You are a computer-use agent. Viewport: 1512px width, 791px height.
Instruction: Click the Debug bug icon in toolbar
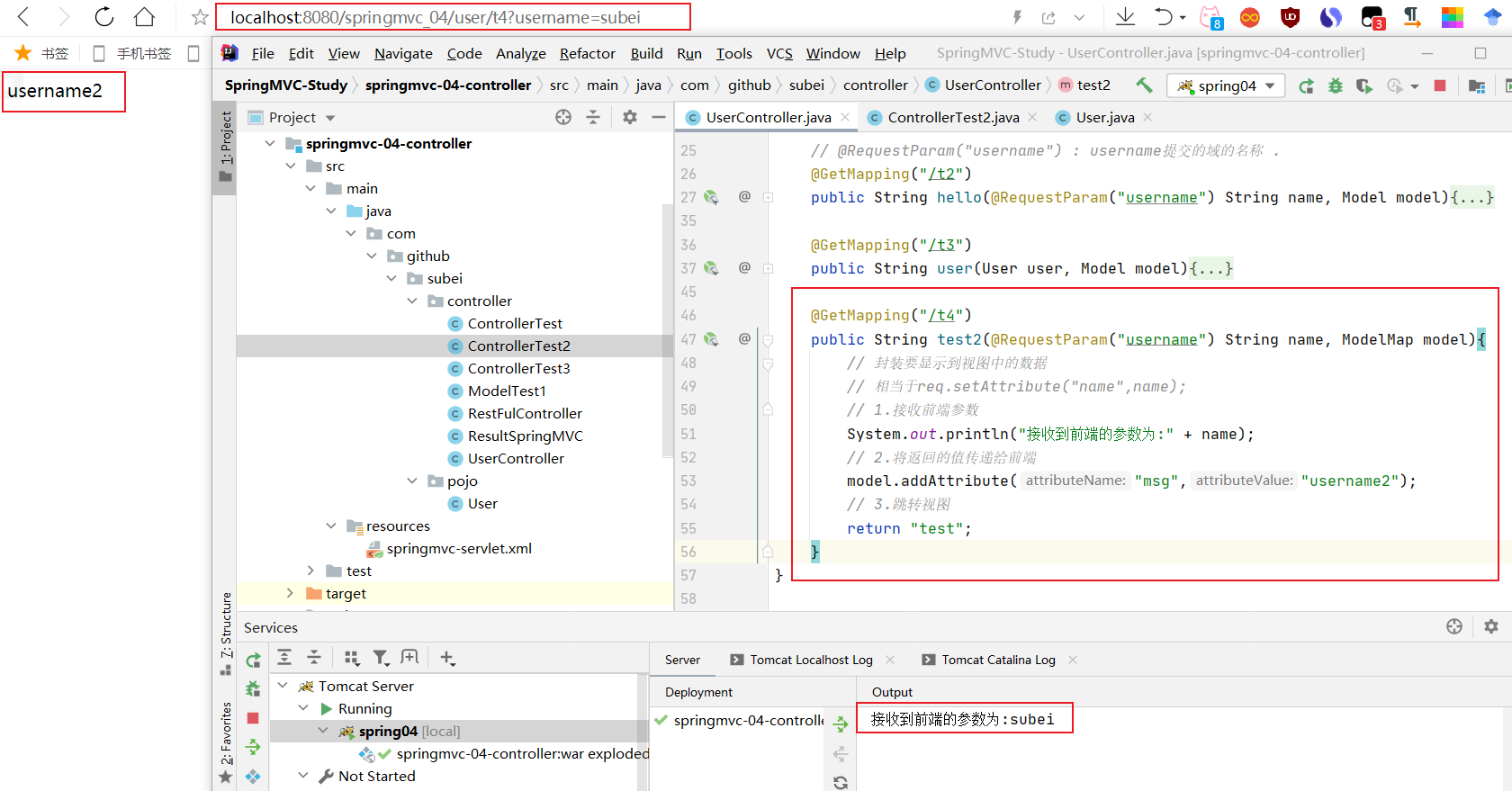pyautogui.click(x=1336, y=85)
